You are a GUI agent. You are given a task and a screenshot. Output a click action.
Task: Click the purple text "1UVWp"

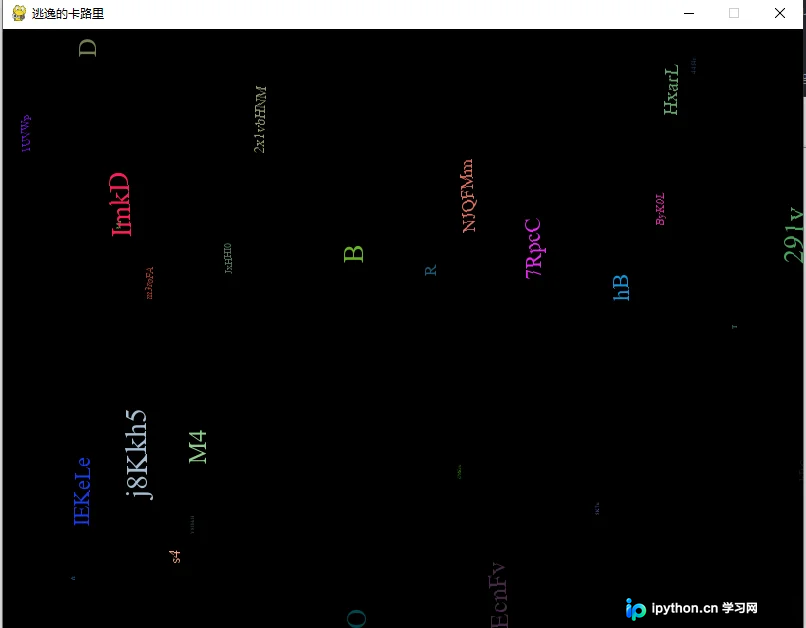26,134
